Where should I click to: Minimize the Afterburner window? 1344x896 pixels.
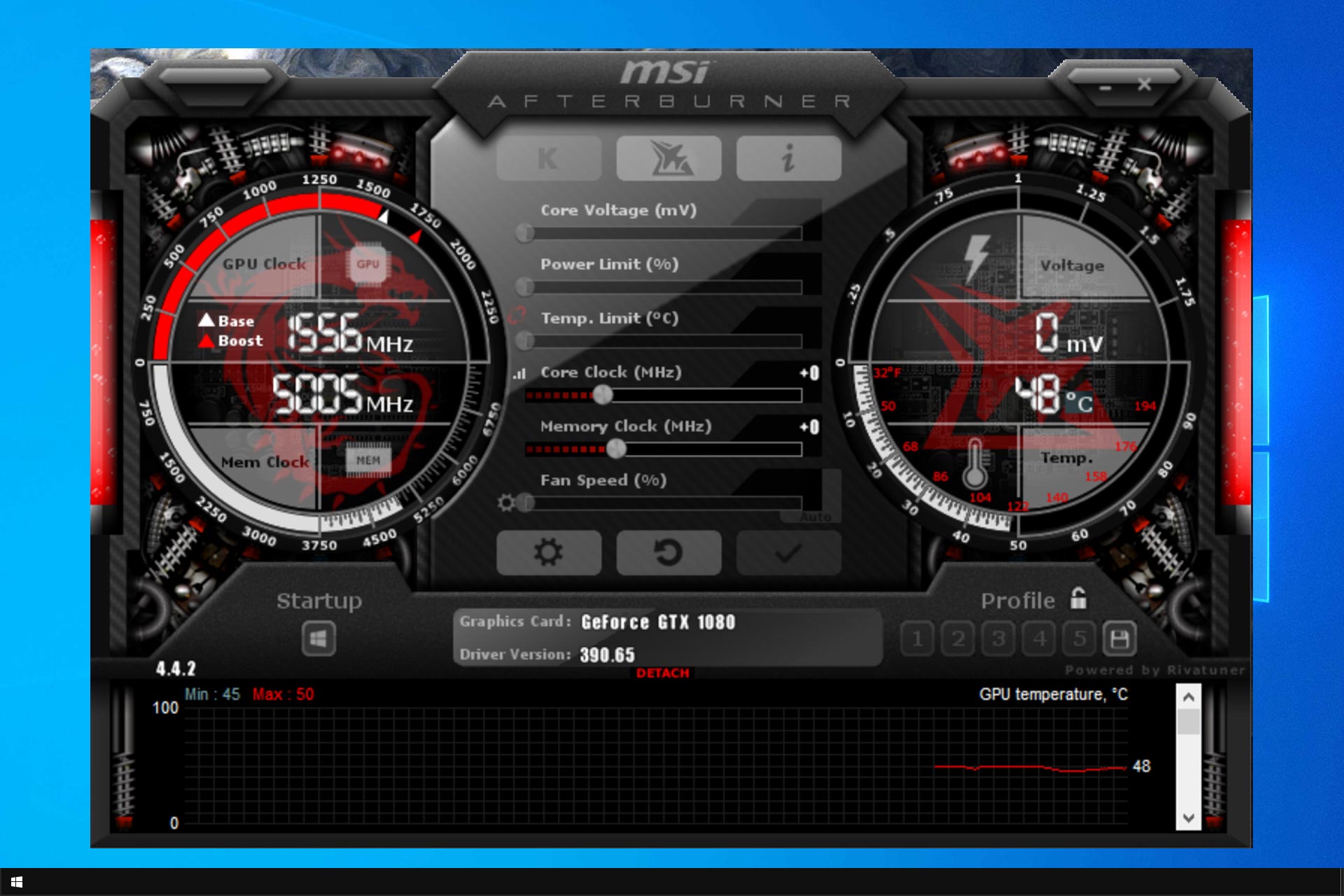point(1105,88)
